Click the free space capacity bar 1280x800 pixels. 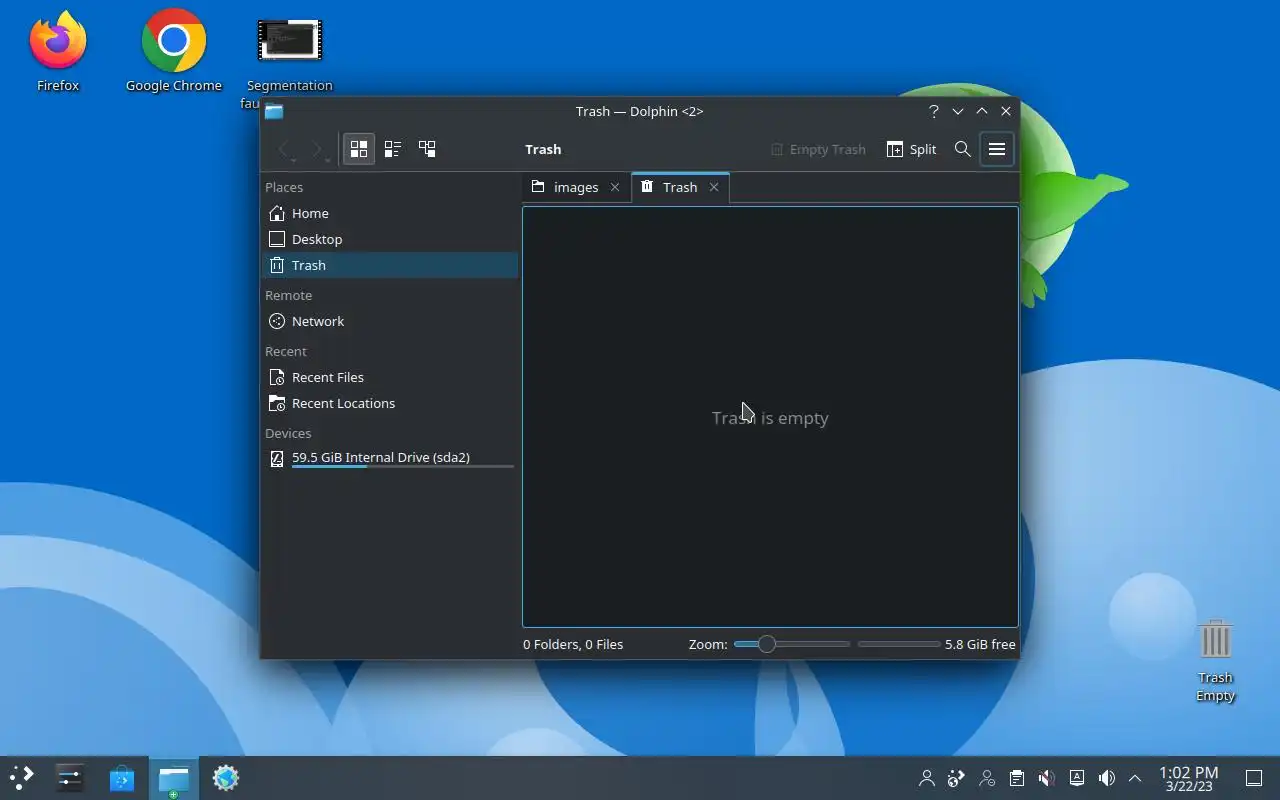click(898, 644)
